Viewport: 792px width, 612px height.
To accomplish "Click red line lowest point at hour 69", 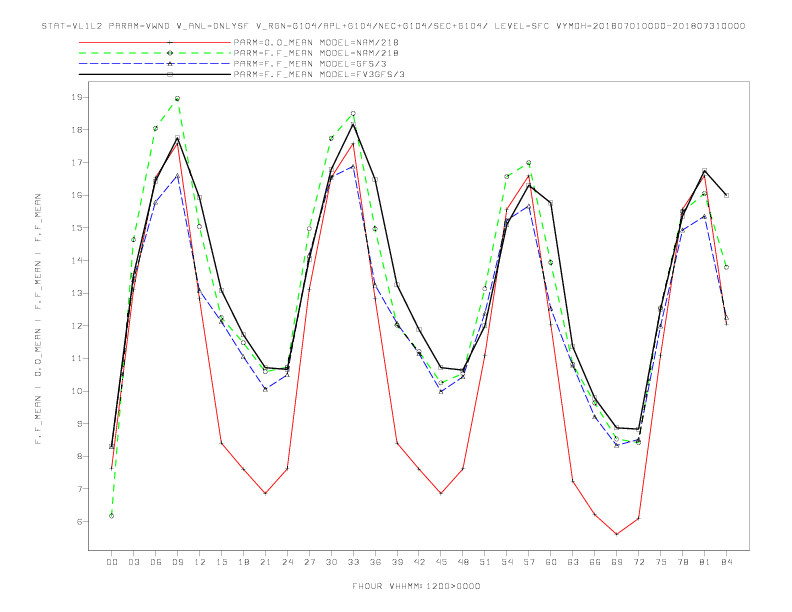I will [617, 534].
